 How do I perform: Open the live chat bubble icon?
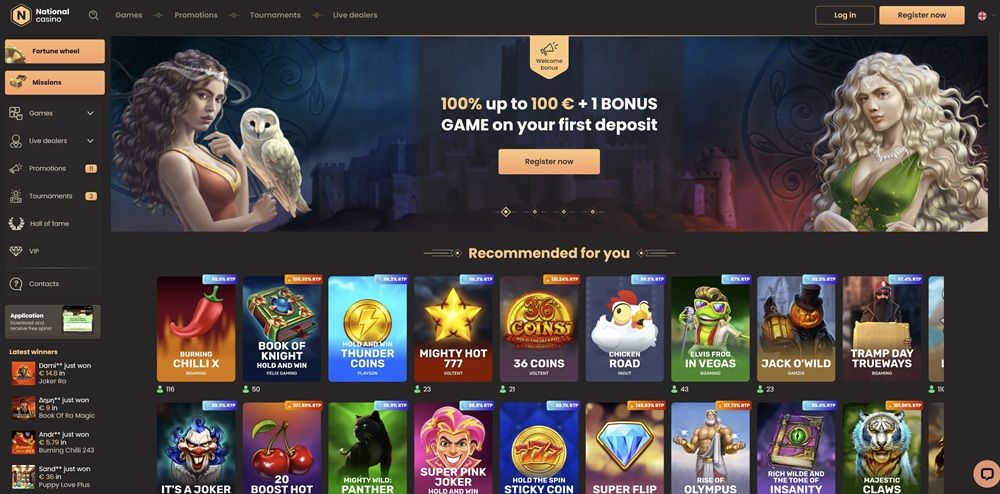coord(986,473)
